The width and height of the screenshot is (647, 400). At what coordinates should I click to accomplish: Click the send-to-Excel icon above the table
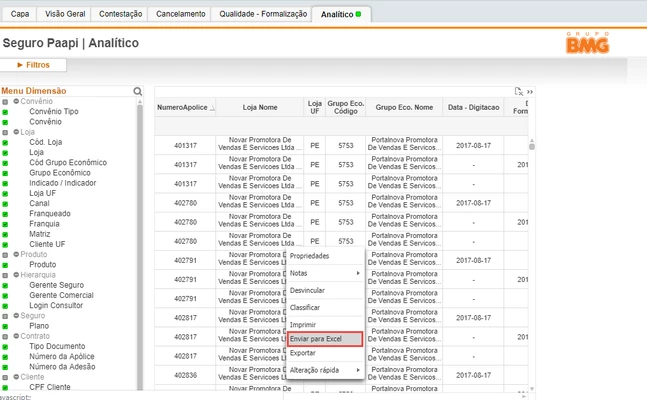pos(519,91)
